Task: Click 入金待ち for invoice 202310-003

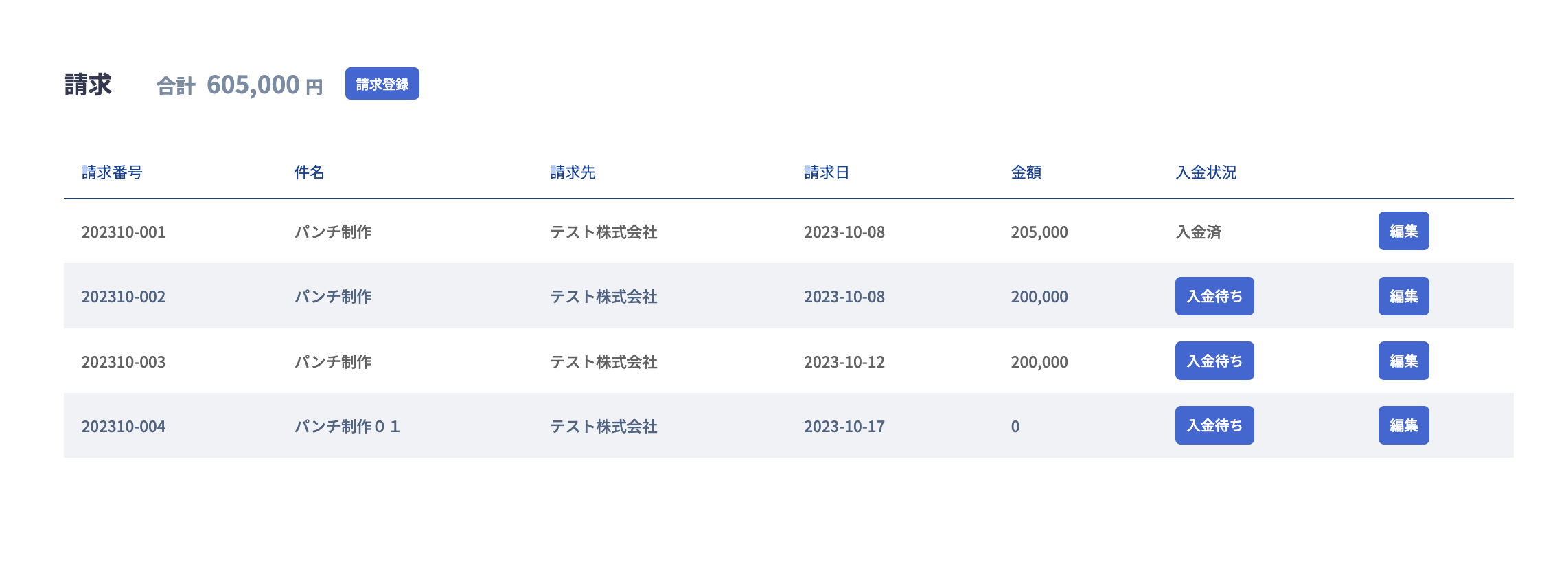Action: point(1214,361)
